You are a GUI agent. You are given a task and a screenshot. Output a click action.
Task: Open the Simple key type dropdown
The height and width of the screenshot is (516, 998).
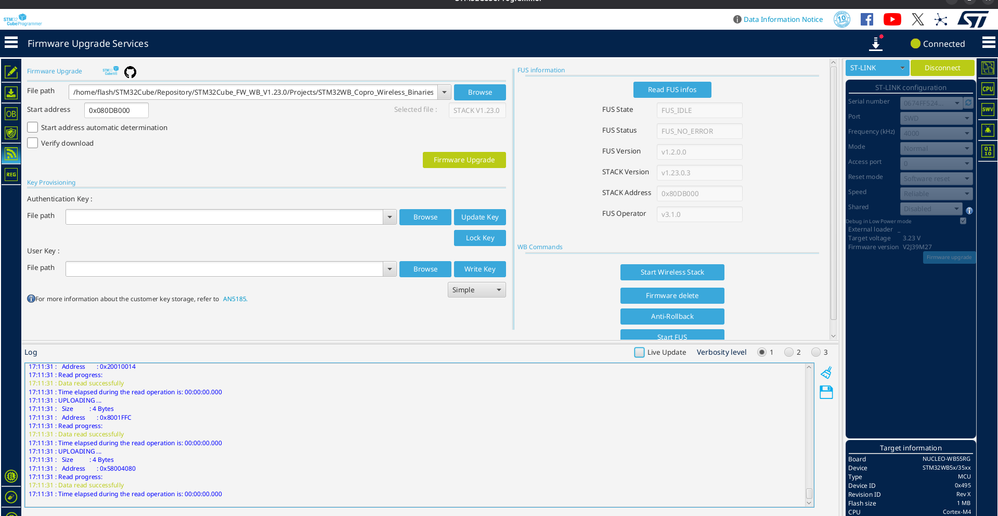pyautogui.click(x=477, y=290)
